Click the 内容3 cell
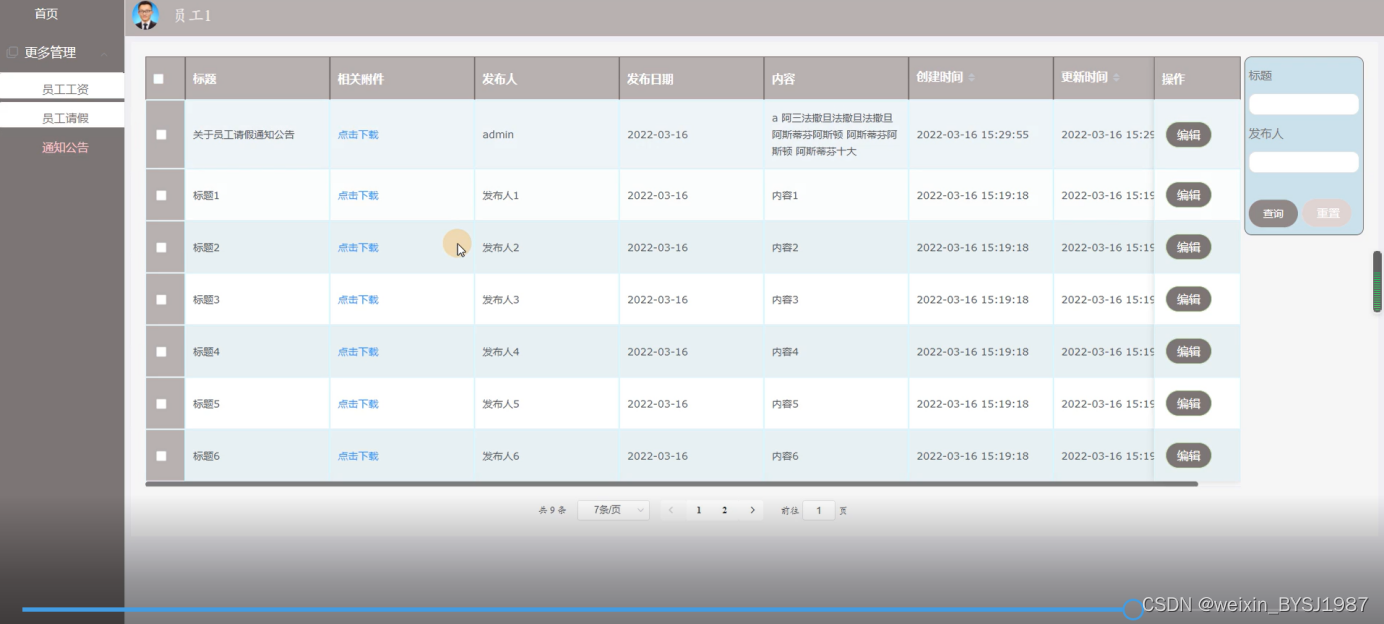This screenshot has width=1384, height=624. [836, 300]
